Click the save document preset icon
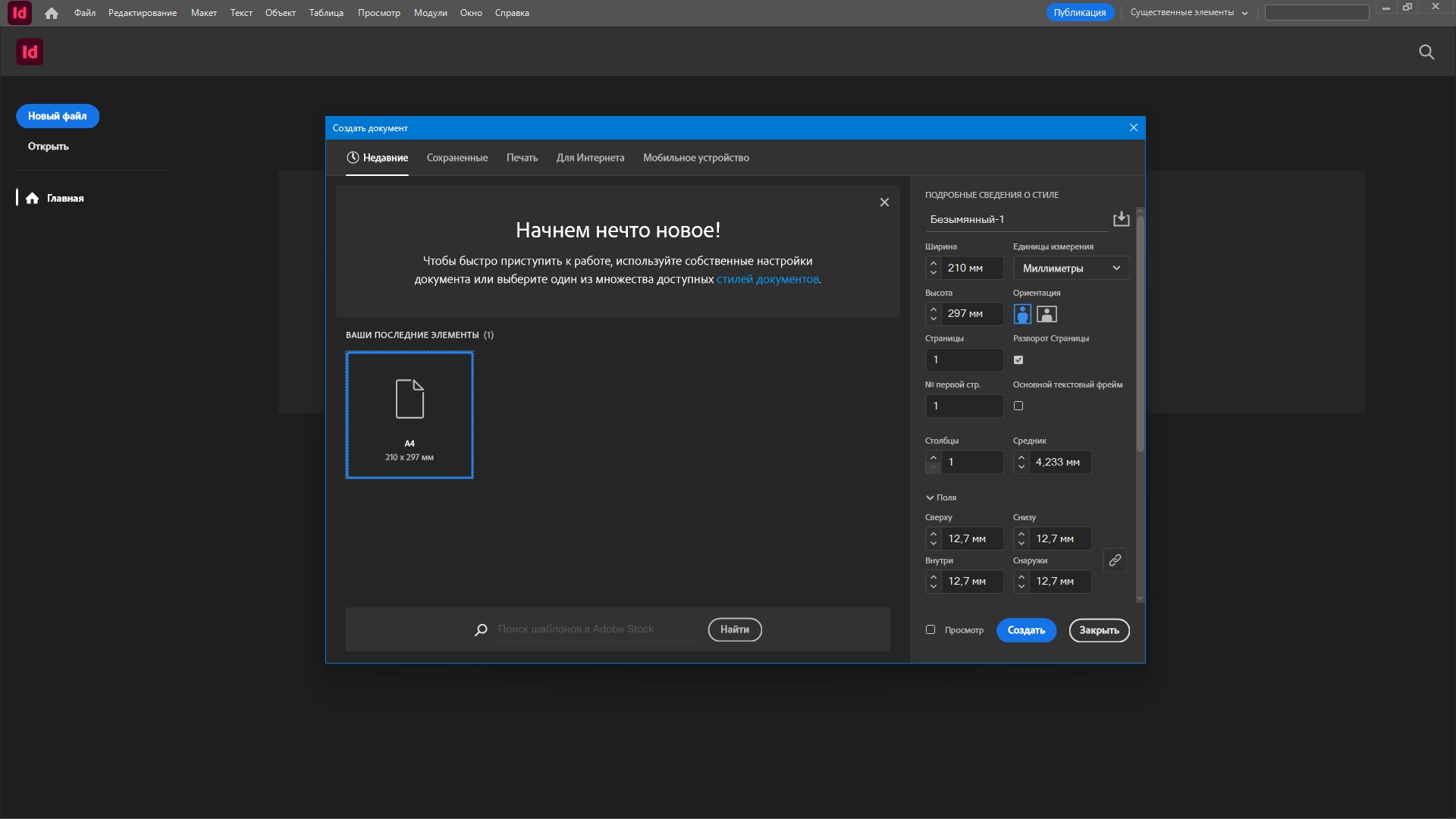Screen dimensions: 1456x819 (1121, 219)
